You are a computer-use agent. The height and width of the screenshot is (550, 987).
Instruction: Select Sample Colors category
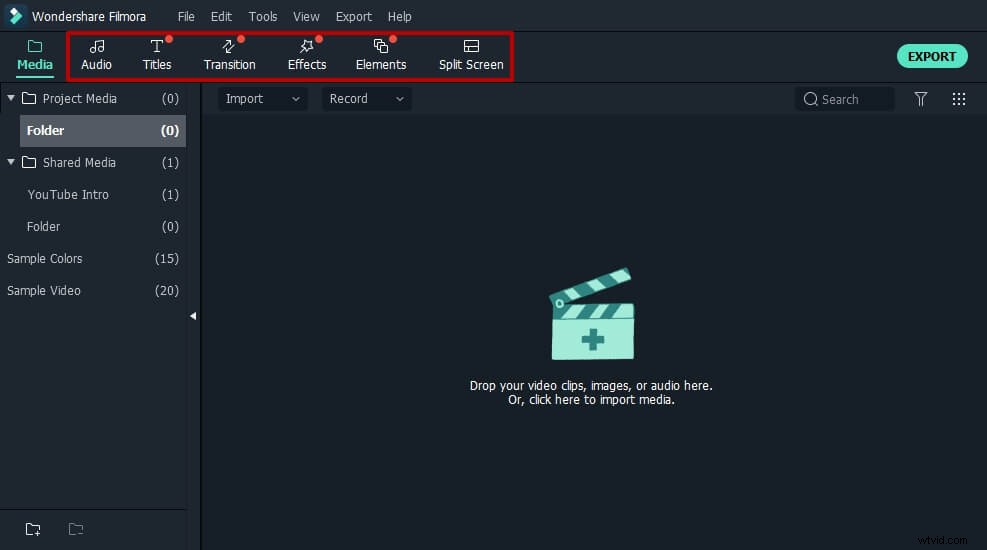(93, 259)
